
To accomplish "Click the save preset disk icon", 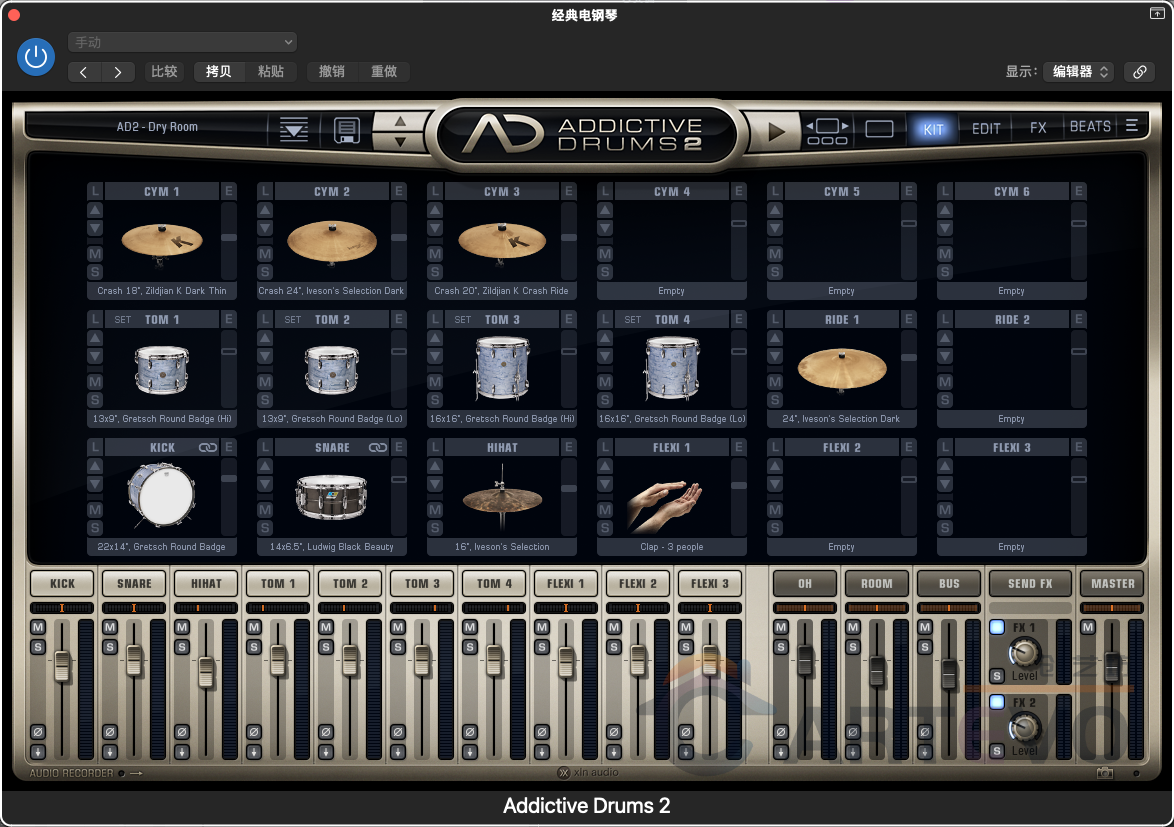I will [348, 131].
